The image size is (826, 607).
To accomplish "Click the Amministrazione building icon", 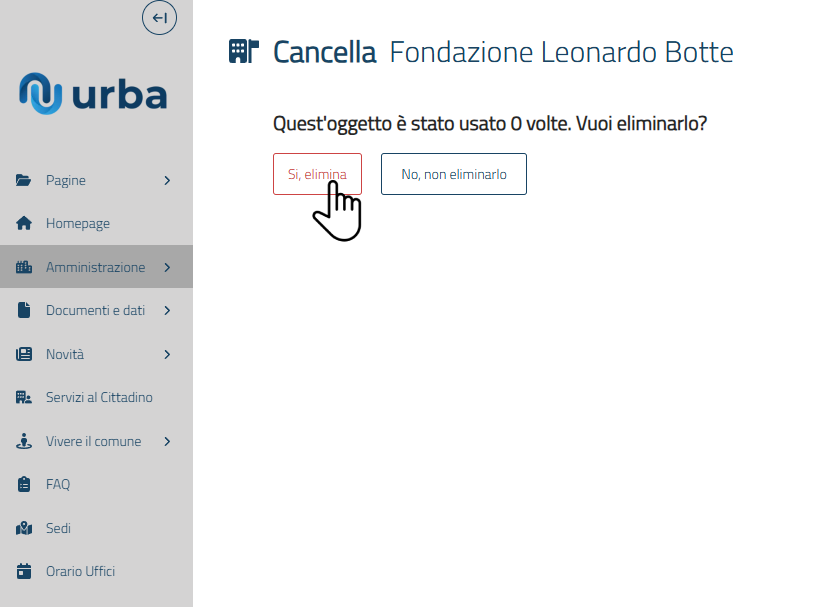I will pyautogui.click(x=25, y=268).
